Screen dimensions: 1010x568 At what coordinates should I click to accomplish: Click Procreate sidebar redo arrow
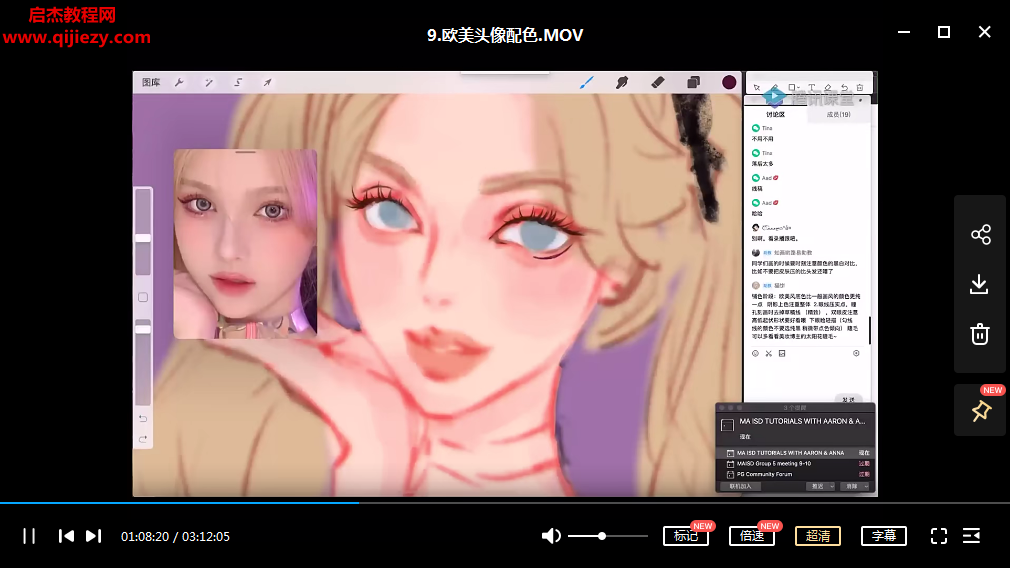(143, 439)
